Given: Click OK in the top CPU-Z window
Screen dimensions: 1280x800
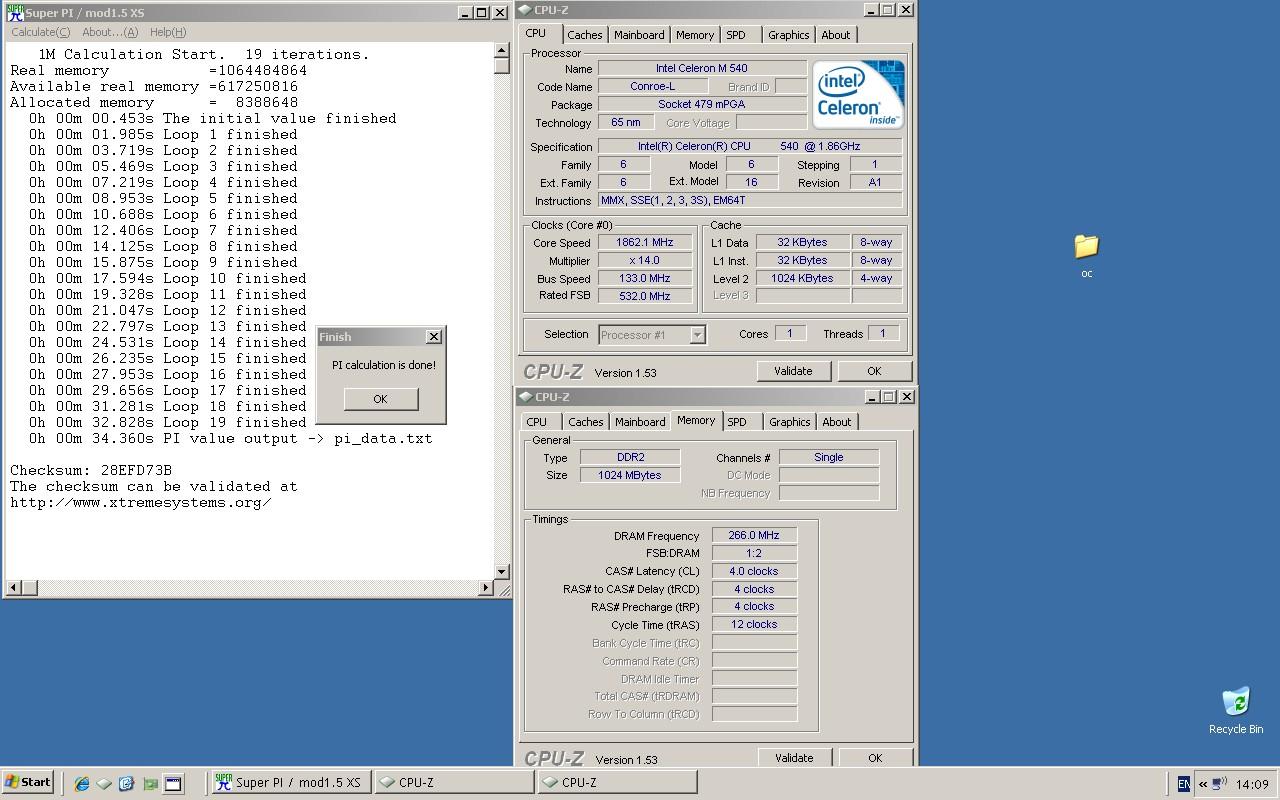Looking at the screenshot, I should (874, 371).
